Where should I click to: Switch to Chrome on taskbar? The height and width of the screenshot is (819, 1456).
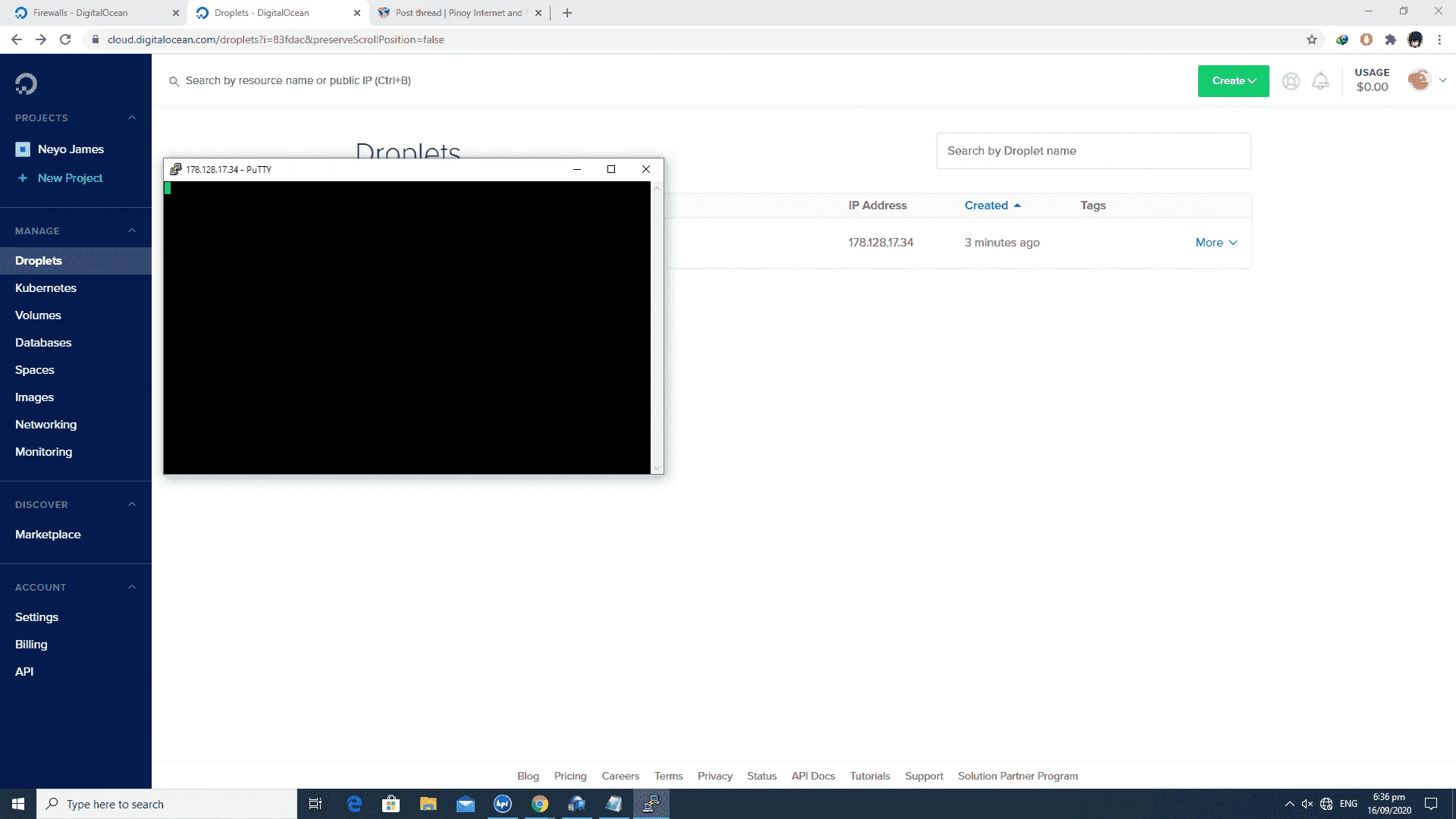point(540,804)
